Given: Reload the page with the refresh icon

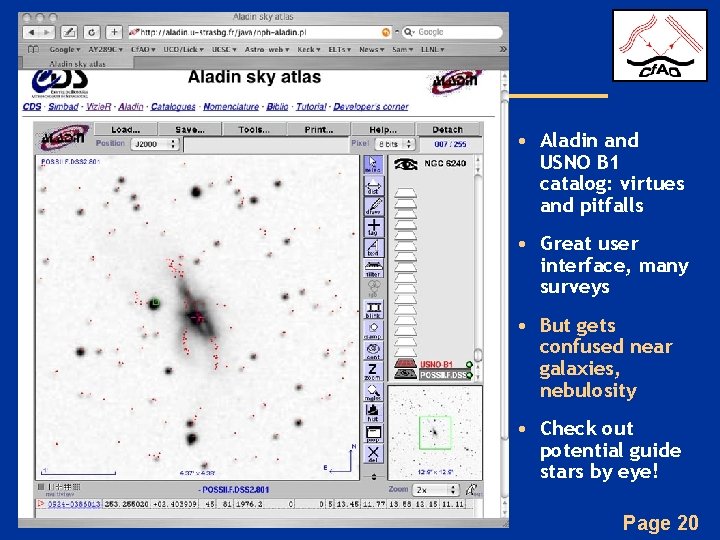Looking at the screenshot, I should [x=91, y=32].
